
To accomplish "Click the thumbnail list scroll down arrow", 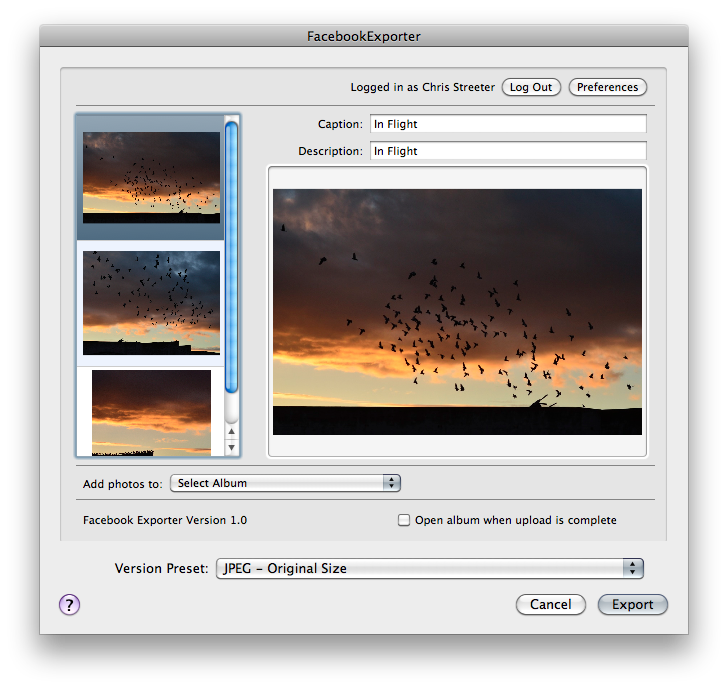I will (232, 448).
